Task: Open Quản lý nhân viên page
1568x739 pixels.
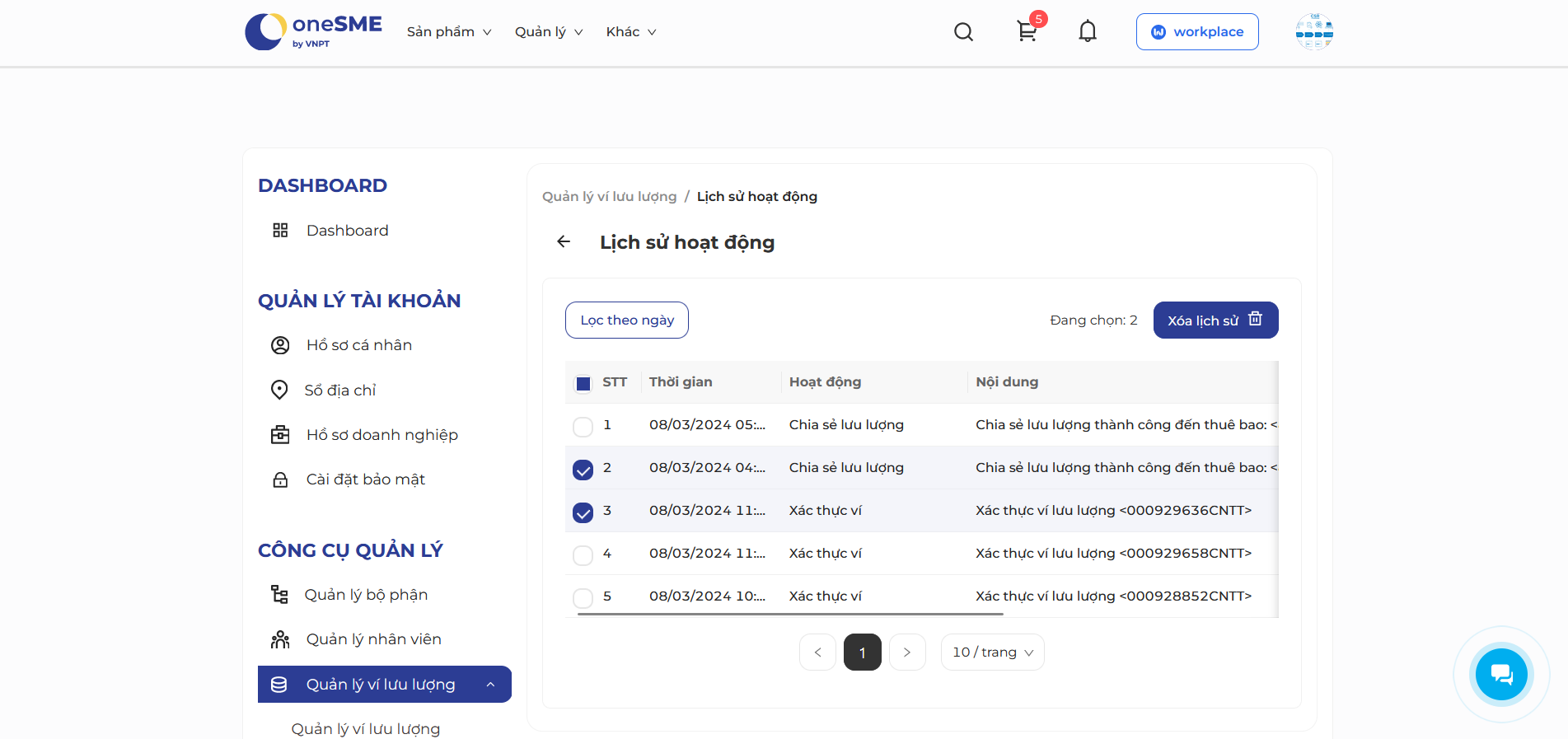Action: 373,639
